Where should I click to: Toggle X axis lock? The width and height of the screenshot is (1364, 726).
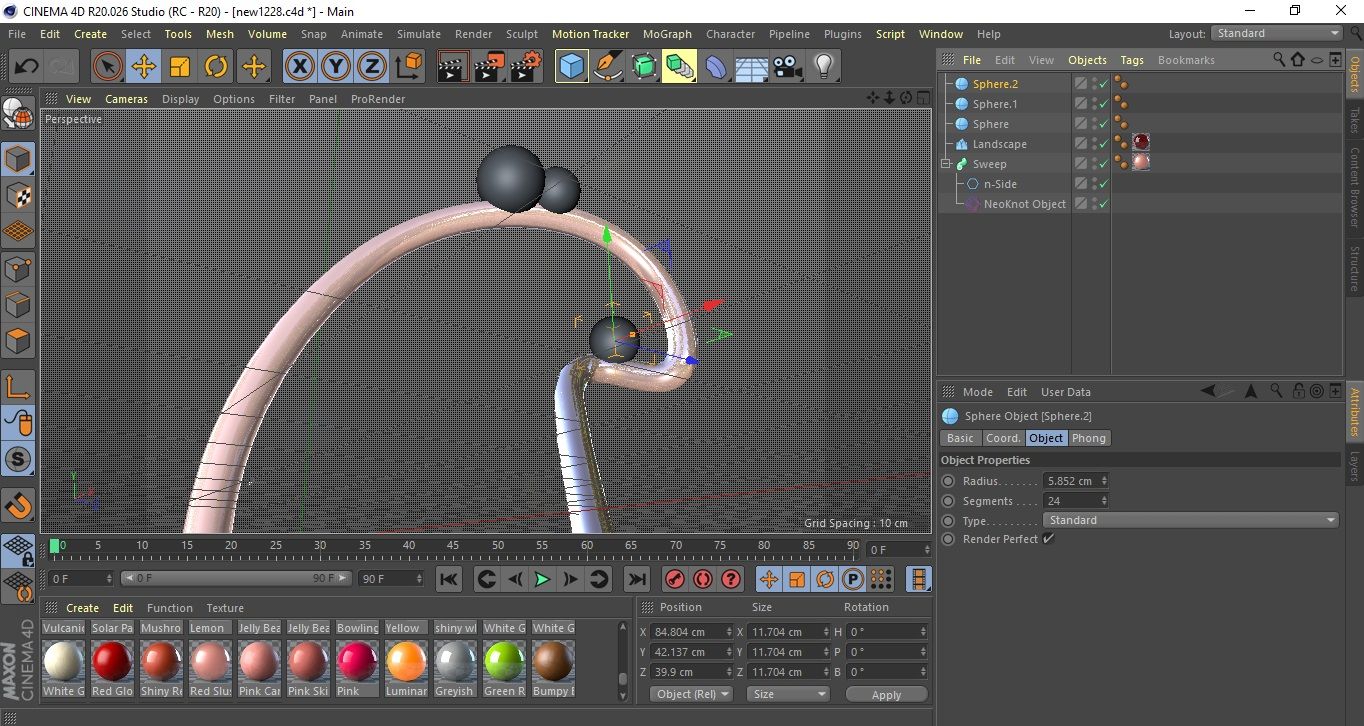coord(300,67)
